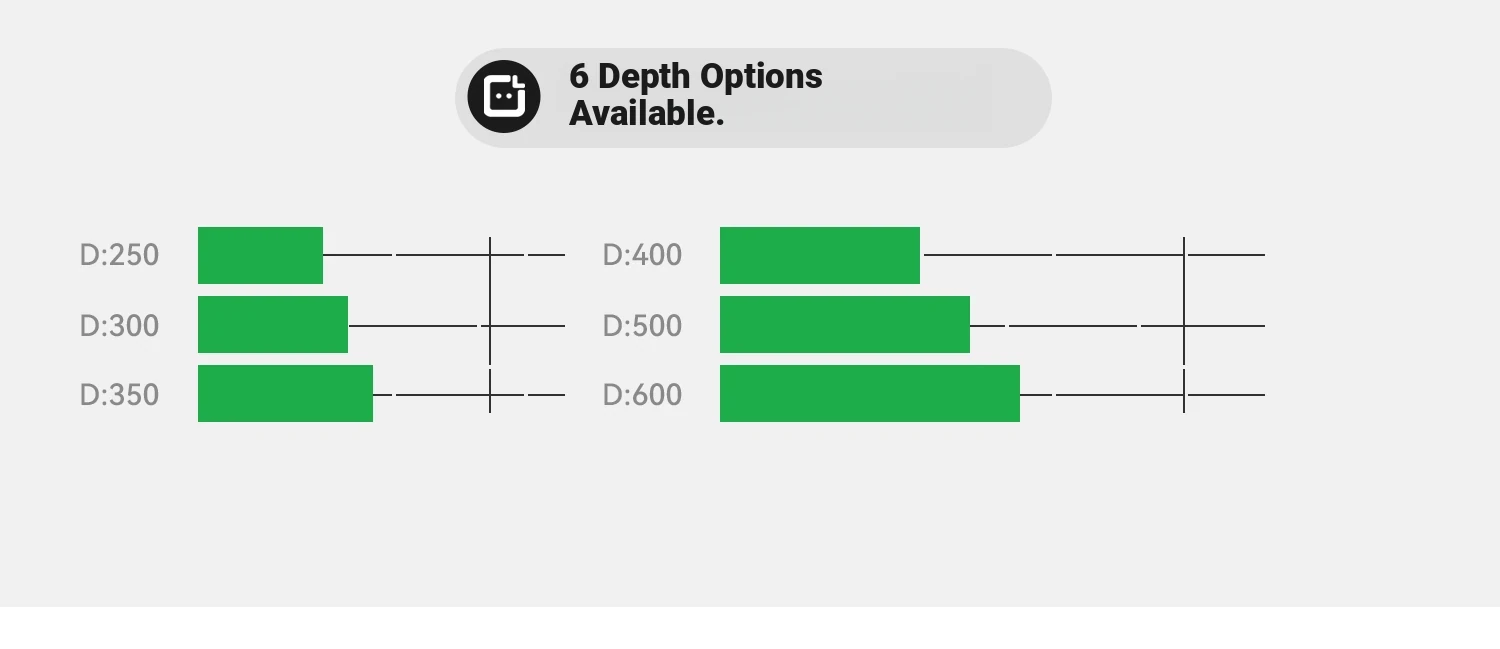Image resolution: width=1500 pixels, height=649 pixels.
Task: Select the D:250 depth label
Action: point(119,255)
